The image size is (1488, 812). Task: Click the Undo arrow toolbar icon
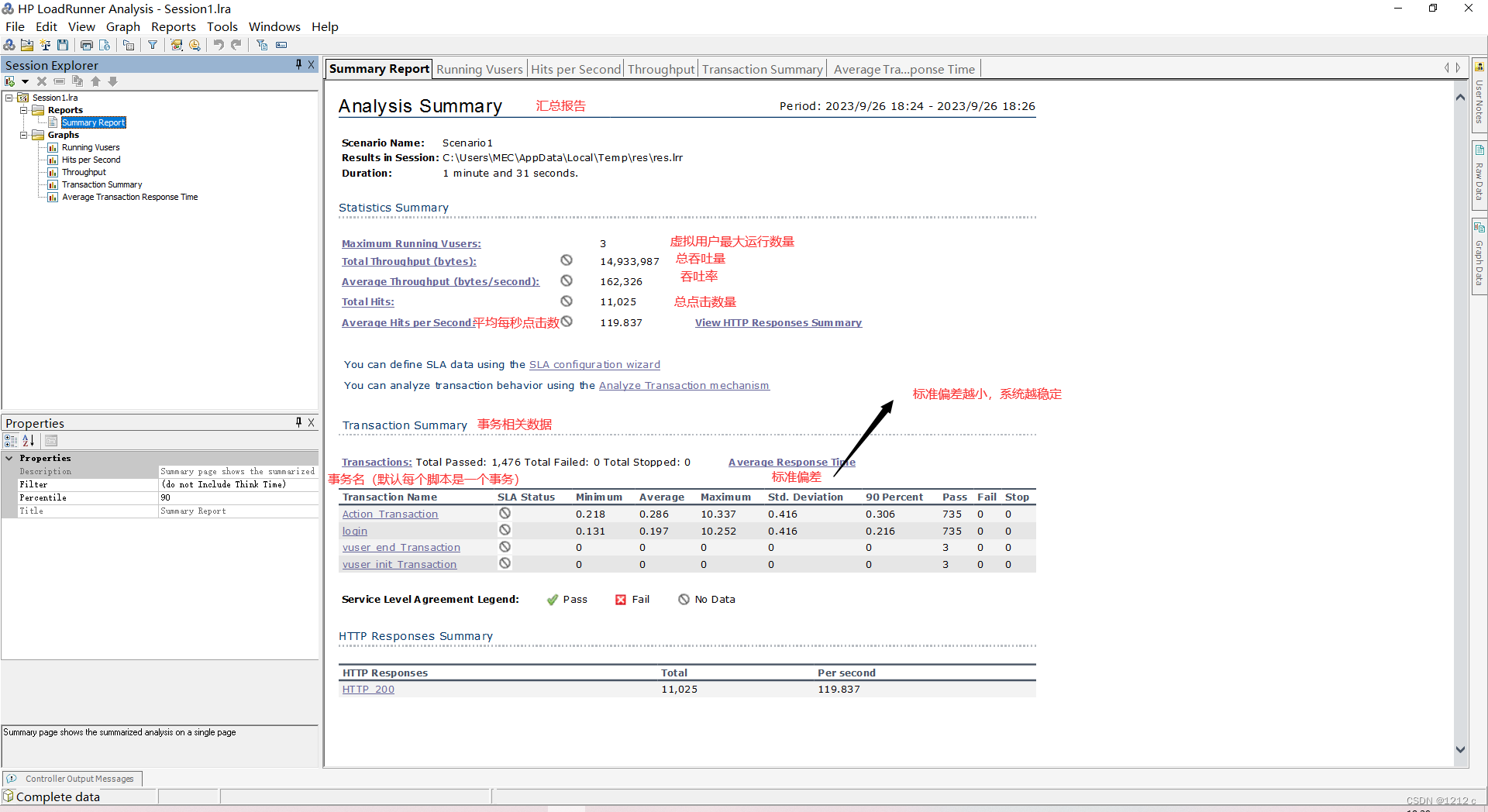[219, 45]
